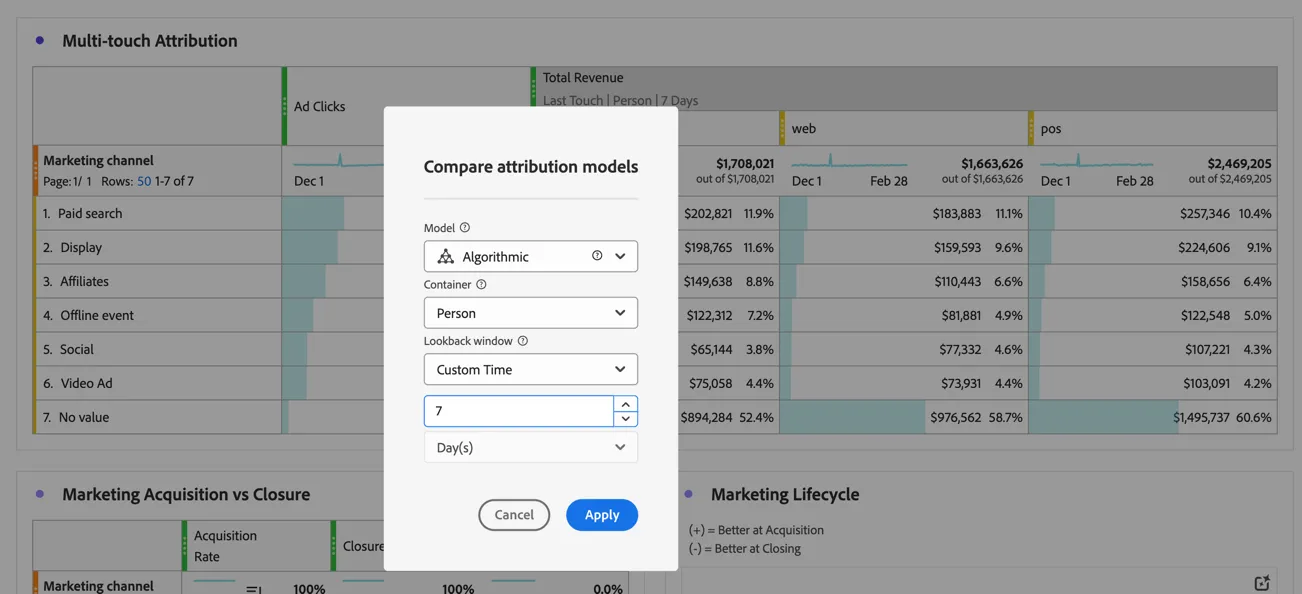Apply the attribution model comparison

tap(602, 515)
